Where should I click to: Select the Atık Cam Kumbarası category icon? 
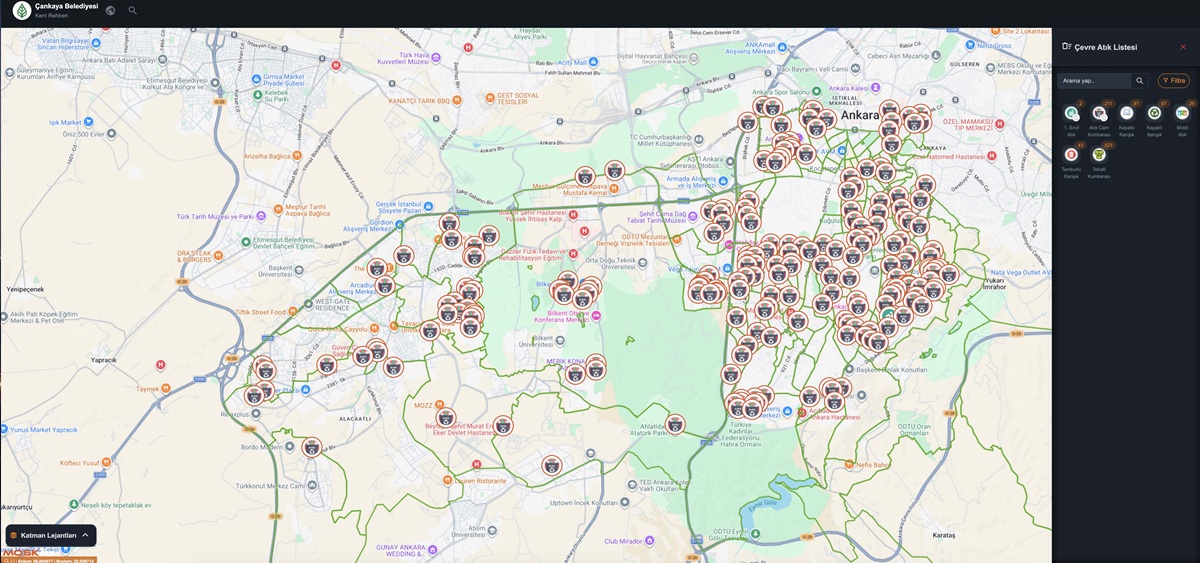pyautogui.click(x=1099, y=114)
